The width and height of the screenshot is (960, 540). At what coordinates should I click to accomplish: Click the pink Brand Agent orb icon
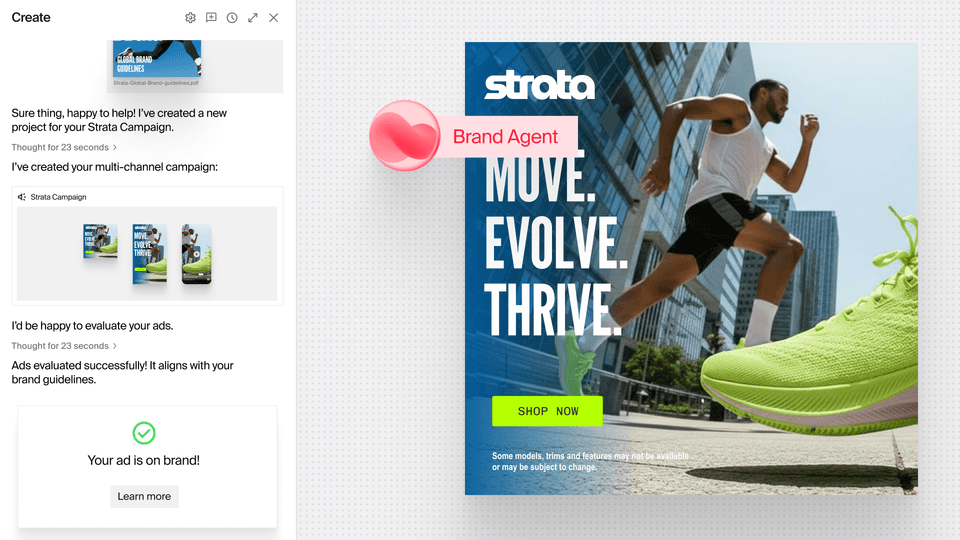click(403, 136)
